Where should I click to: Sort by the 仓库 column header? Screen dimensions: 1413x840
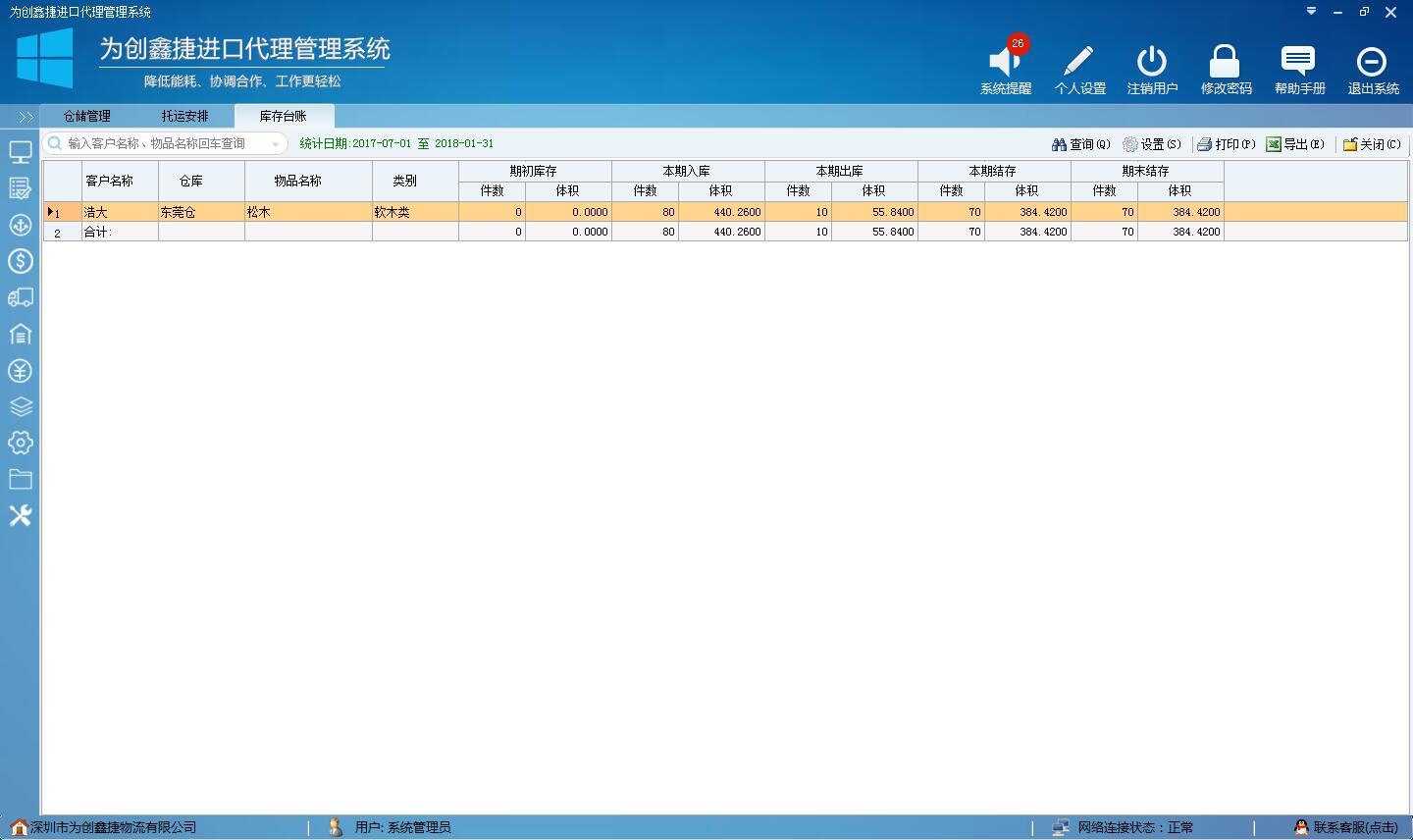click(201, 181)
